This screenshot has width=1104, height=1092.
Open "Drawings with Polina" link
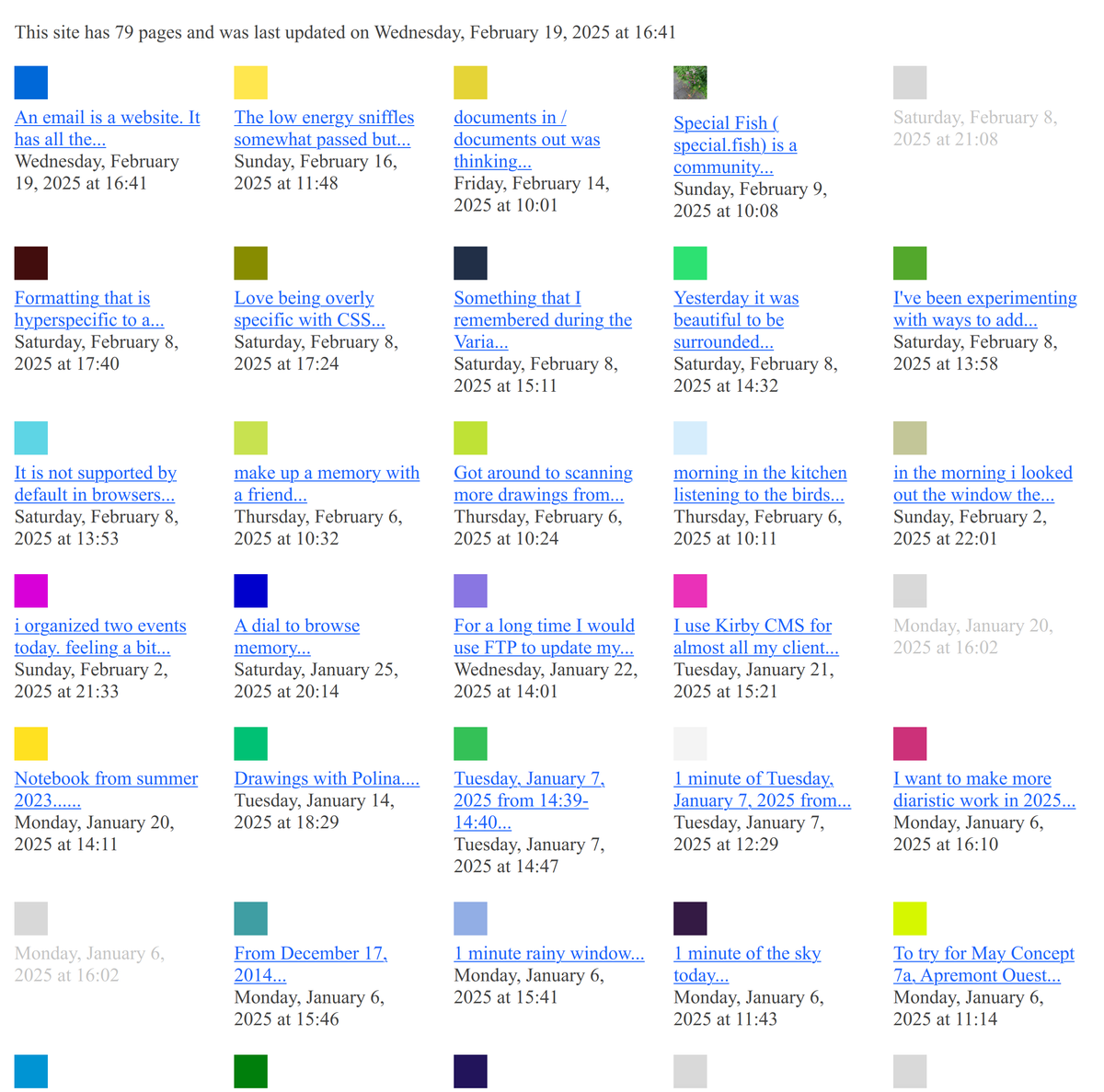point(327,778)
